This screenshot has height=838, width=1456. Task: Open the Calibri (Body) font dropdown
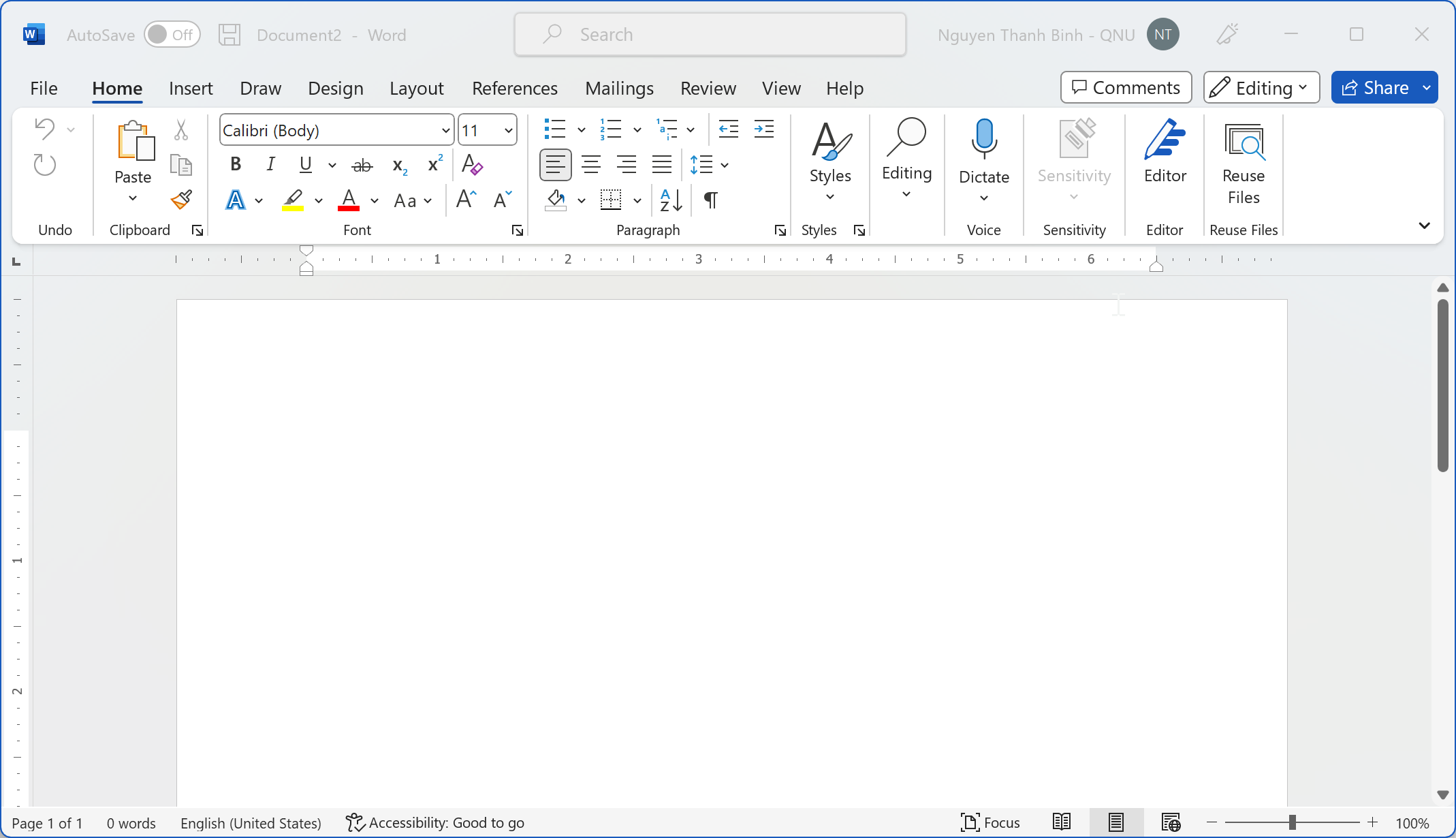(445, 130)
